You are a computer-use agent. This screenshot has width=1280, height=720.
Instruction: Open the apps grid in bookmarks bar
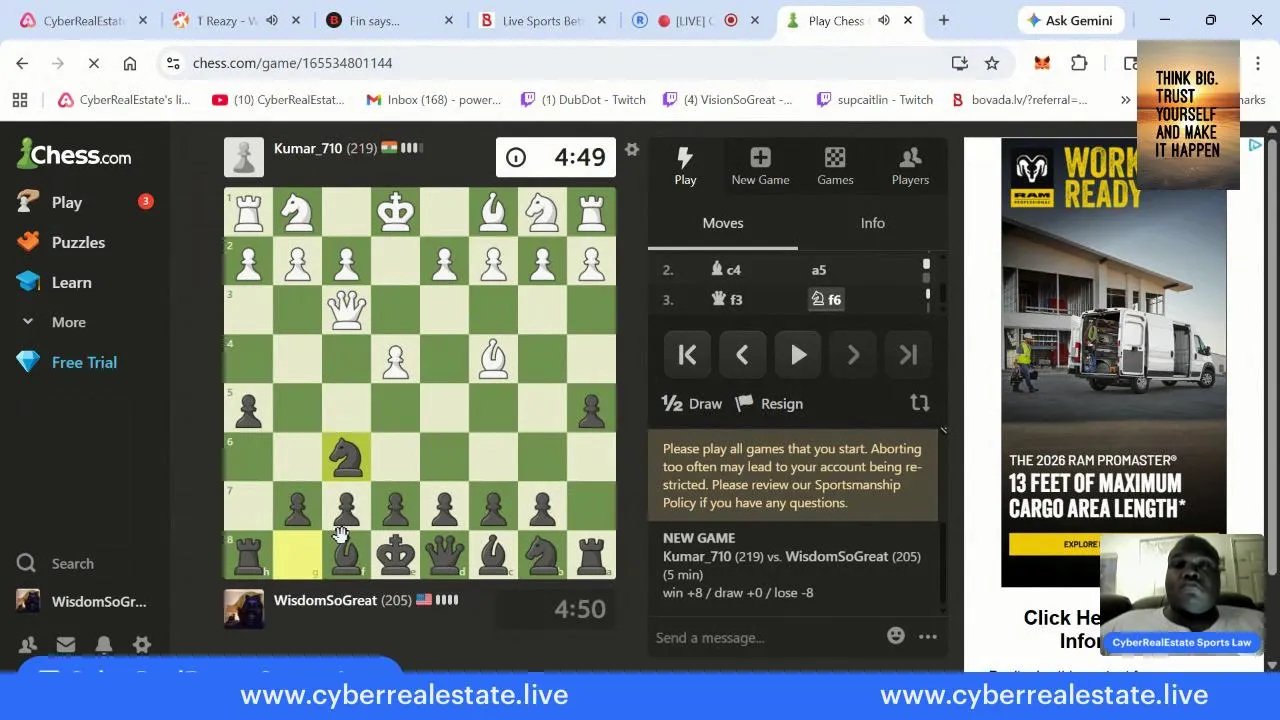click(20, 99)
